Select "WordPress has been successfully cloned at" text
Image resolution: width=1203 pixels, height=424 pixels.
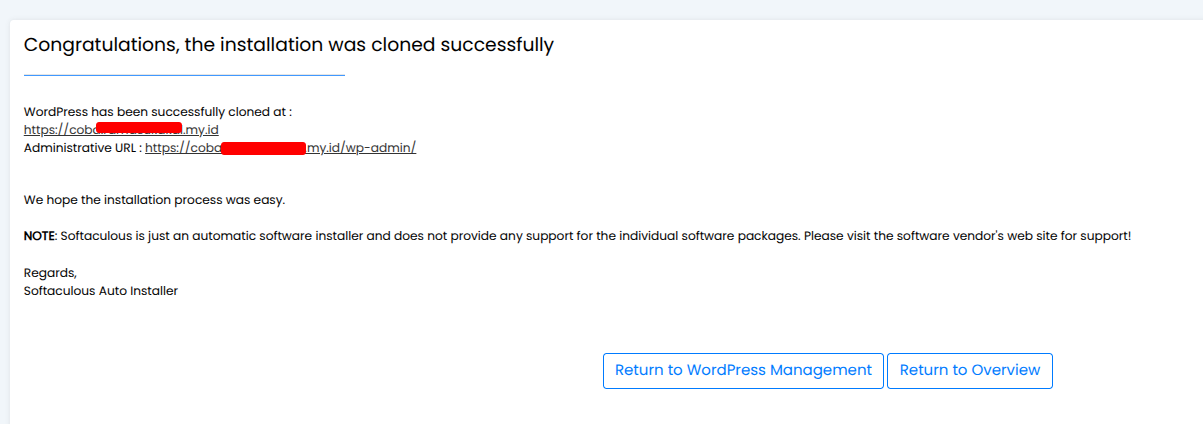(157, 112)
